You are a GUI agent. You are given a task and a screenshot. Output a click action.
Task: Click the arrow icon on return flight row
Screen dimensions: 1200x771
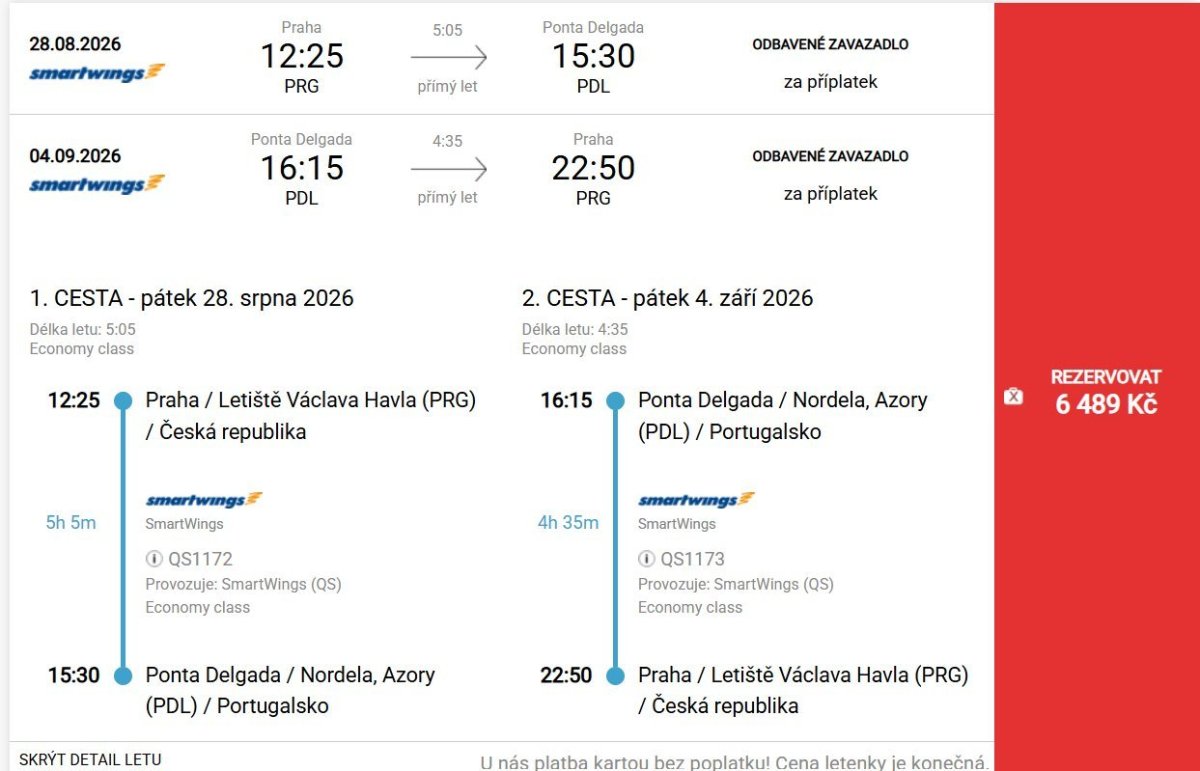pos(448,168)
